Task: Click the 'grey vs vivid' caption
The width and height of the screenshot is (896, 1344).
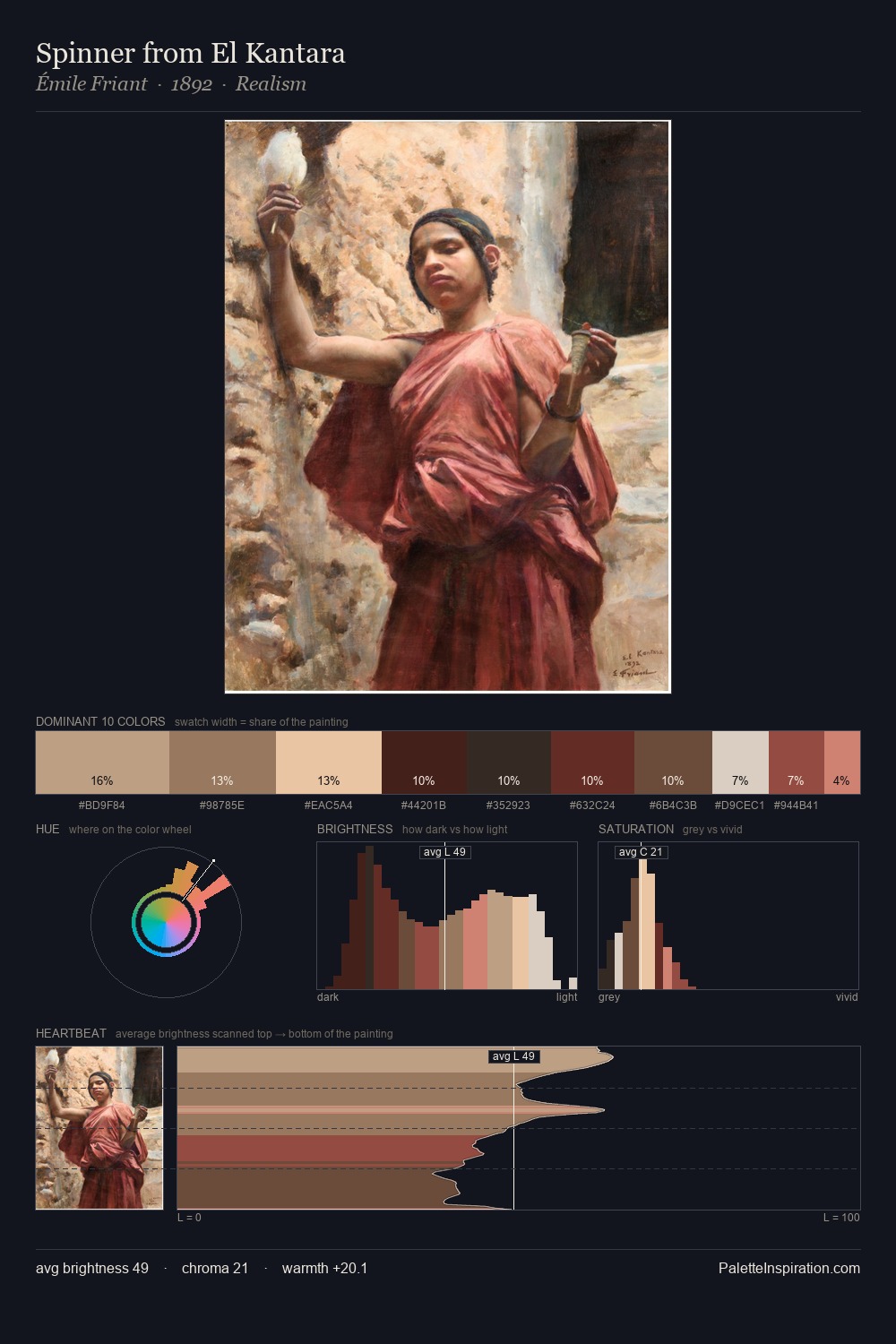Action: point(712,830)
